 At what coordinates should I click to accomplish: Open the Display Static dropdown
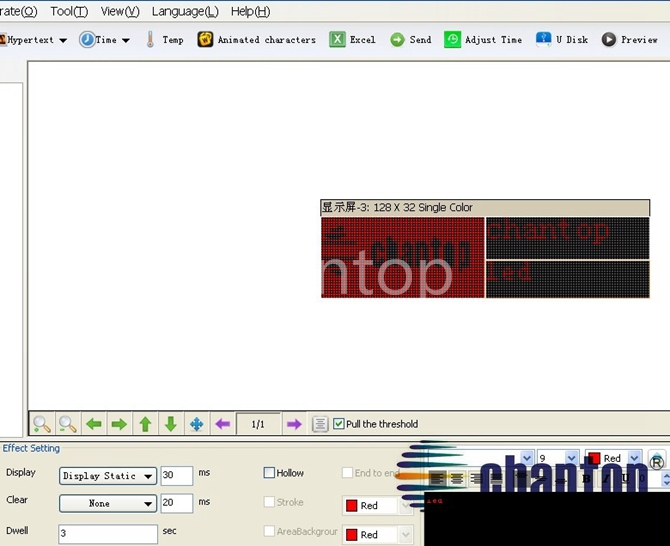click(x=108, y=476)
